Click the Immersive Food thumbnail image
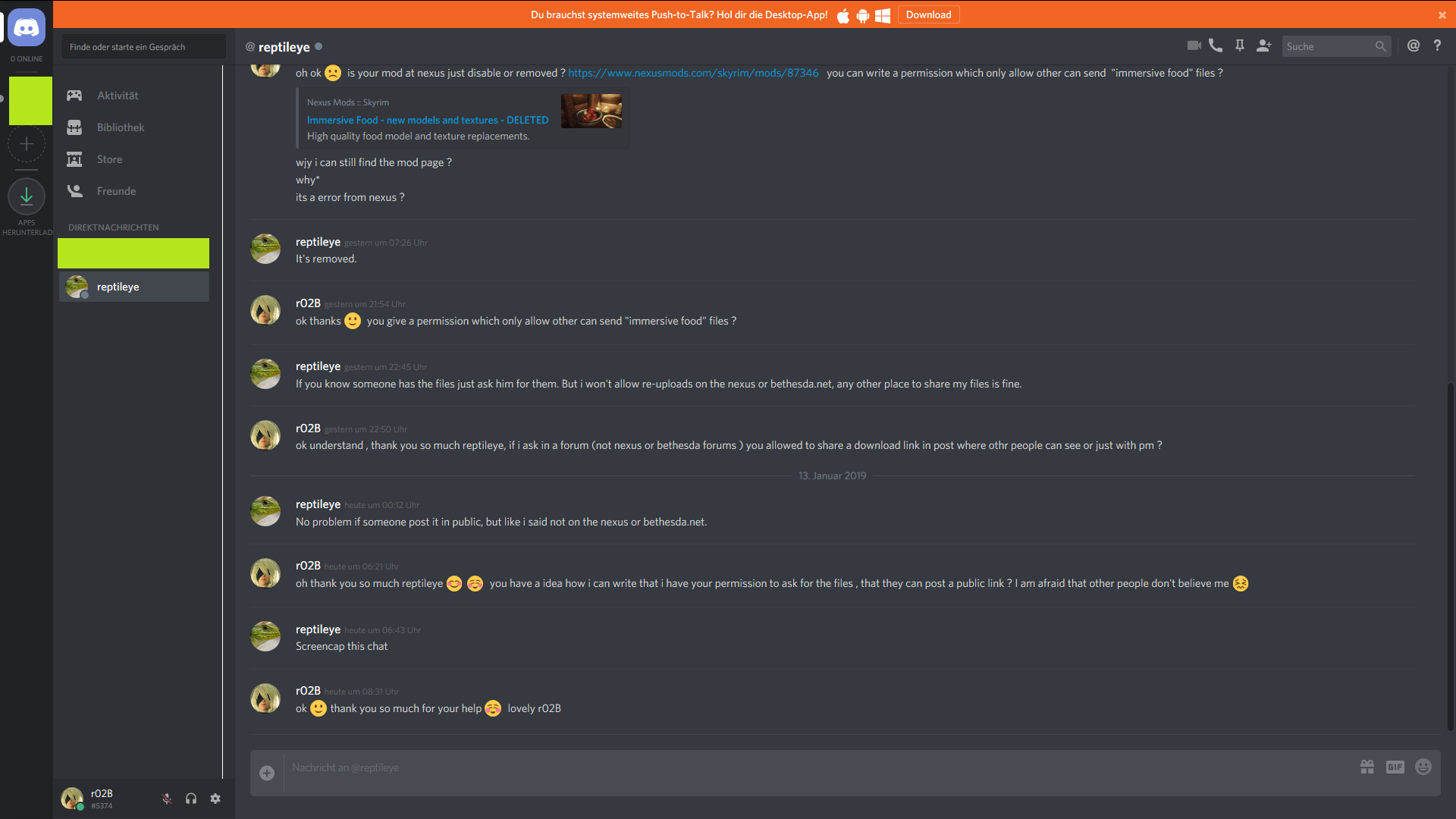 click(x=591, y=111)
